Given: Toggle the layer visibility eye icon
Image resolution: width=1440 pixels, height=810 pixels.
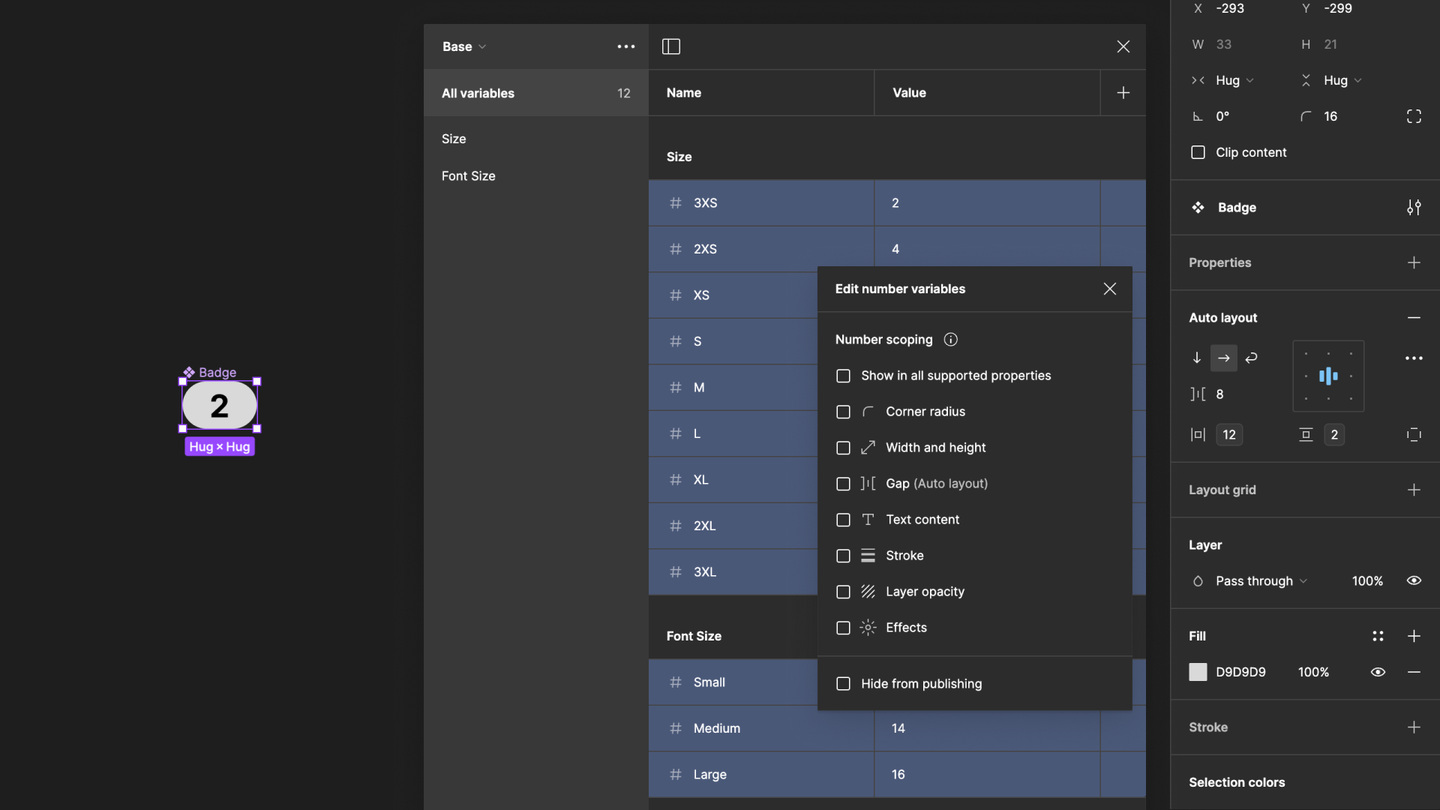Looking at the screenshot, I should [1413, 581].
